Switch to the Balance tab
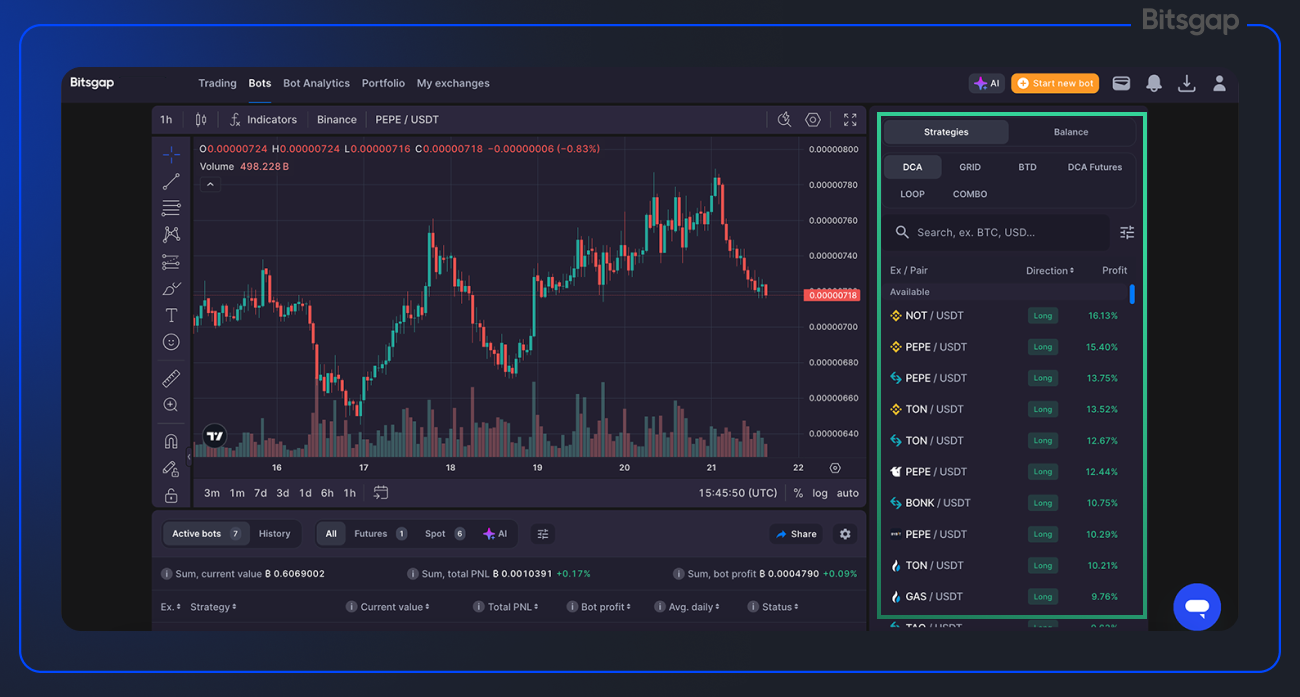This screenshot has width=1300, height=697. click(x=1071, y=131)
